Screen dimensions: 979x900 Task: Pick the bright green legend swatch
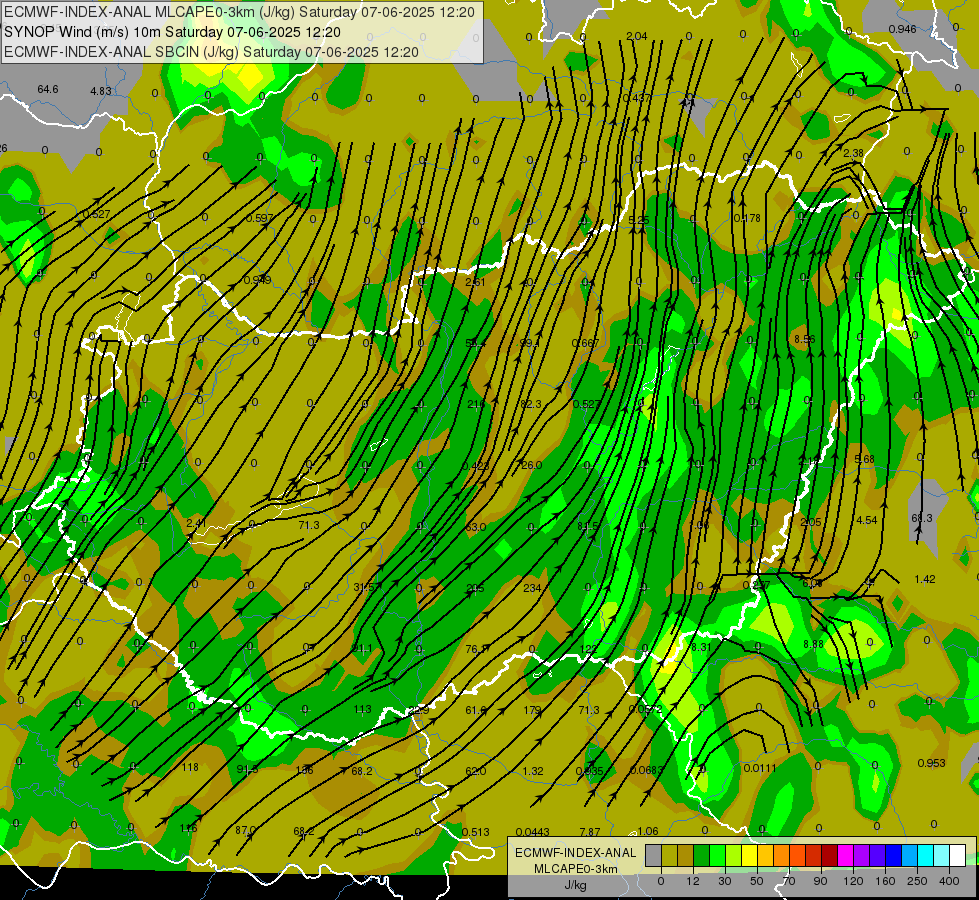pyautogui.click(x=718, y=855)
